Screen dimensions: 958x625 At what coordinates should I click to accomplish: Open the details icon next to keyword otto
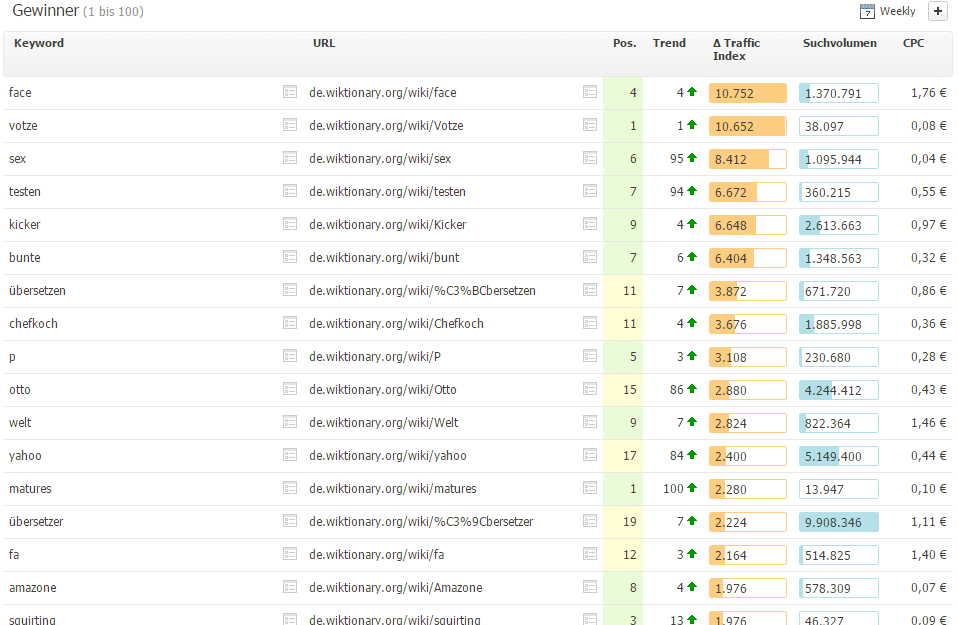[x=290, y=389]
